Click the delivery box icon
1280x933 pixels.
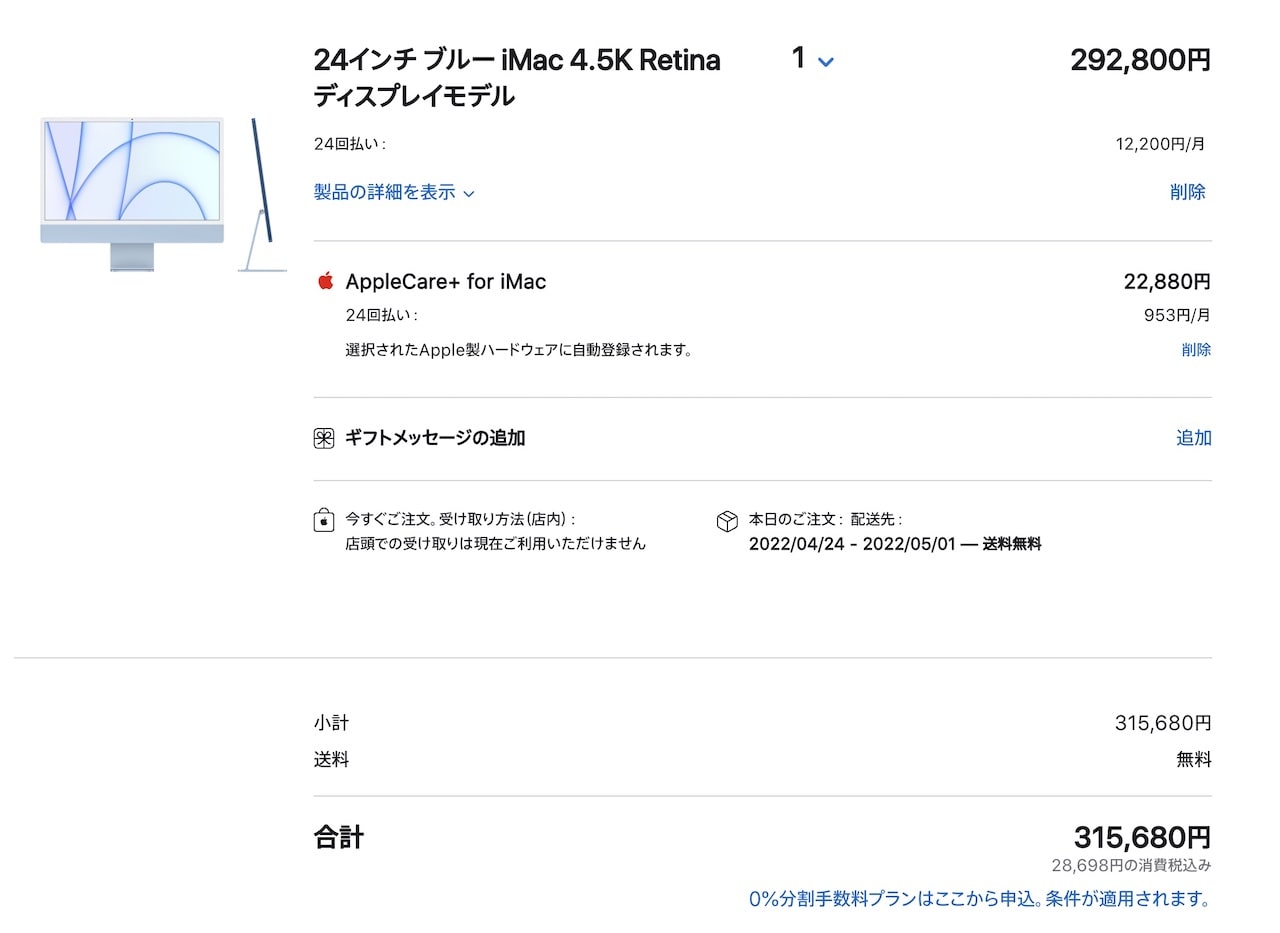click(x=727, y=521)
